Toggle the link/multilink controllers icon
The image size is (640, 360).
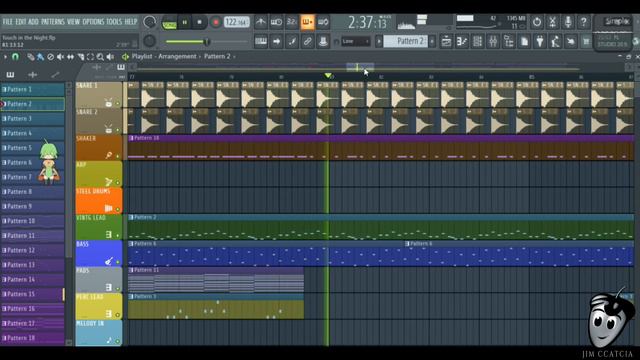pyautogui.click(x=307, y=41)
